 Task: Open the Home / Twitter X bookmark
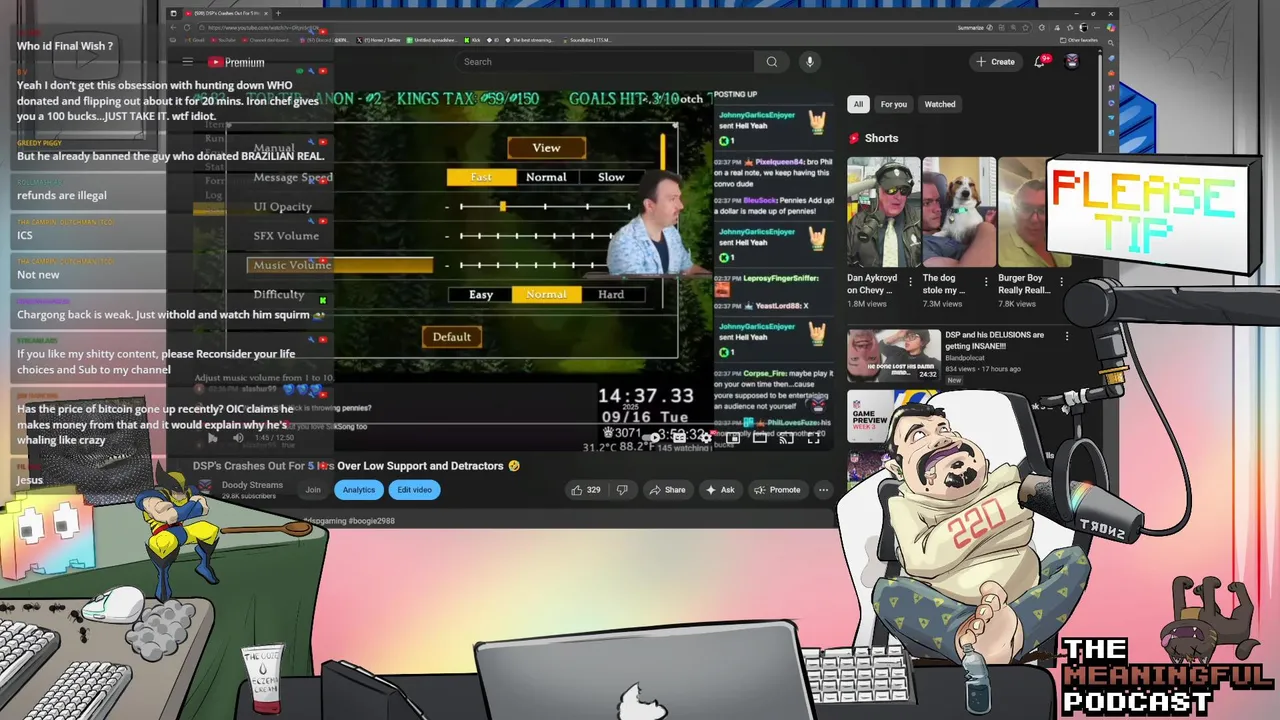[380, 40]
